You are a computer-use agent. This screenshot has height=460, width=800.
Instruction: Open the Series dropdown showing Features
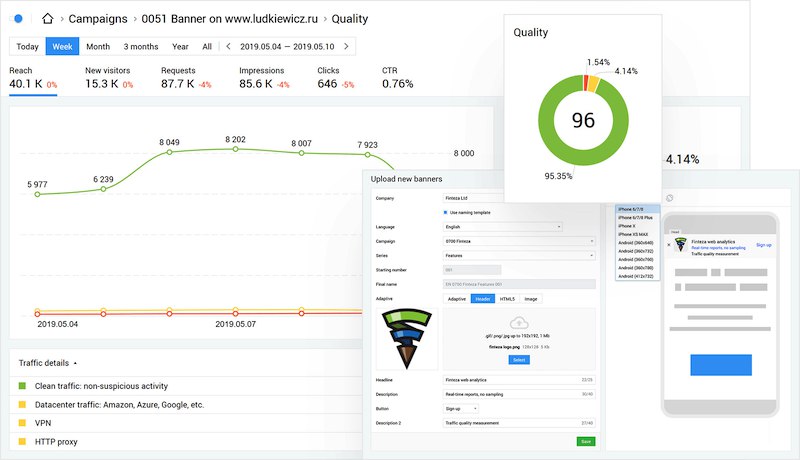click(x=519, y=255)
